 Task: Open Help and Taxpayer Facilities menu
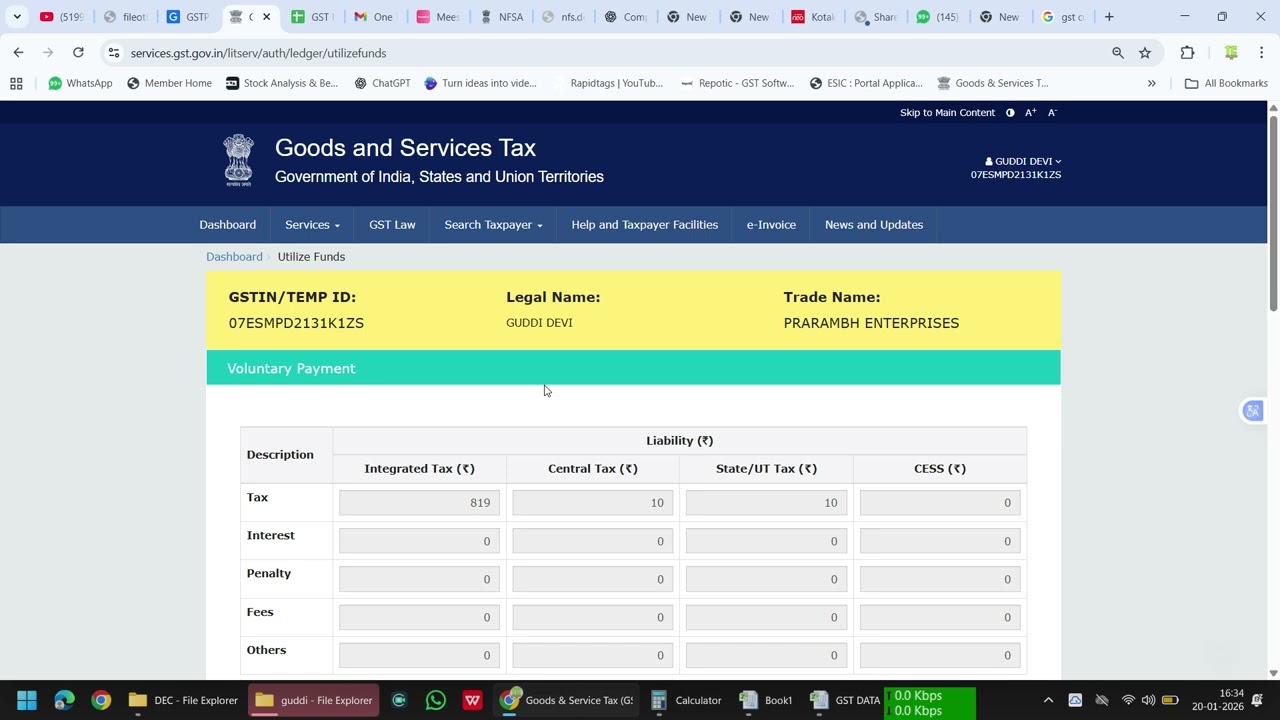coord(644,225)
